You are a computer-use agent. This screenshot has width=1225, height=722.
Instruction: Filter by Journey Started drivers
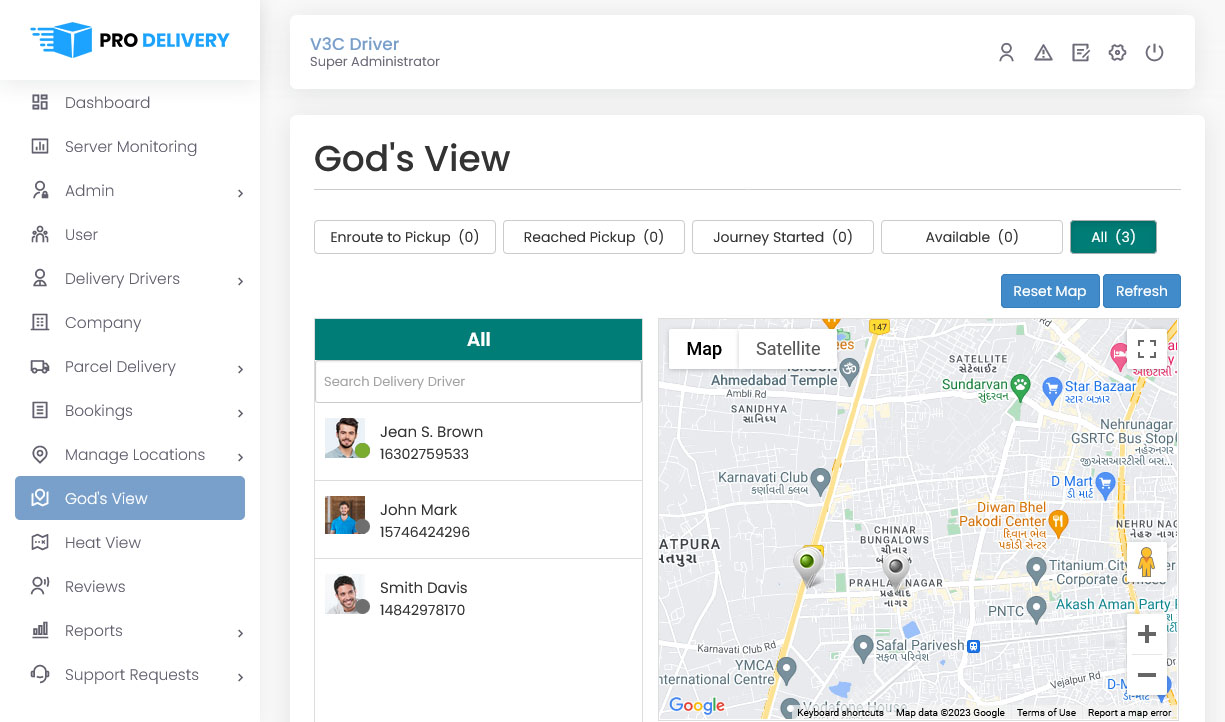coord(783,237)
